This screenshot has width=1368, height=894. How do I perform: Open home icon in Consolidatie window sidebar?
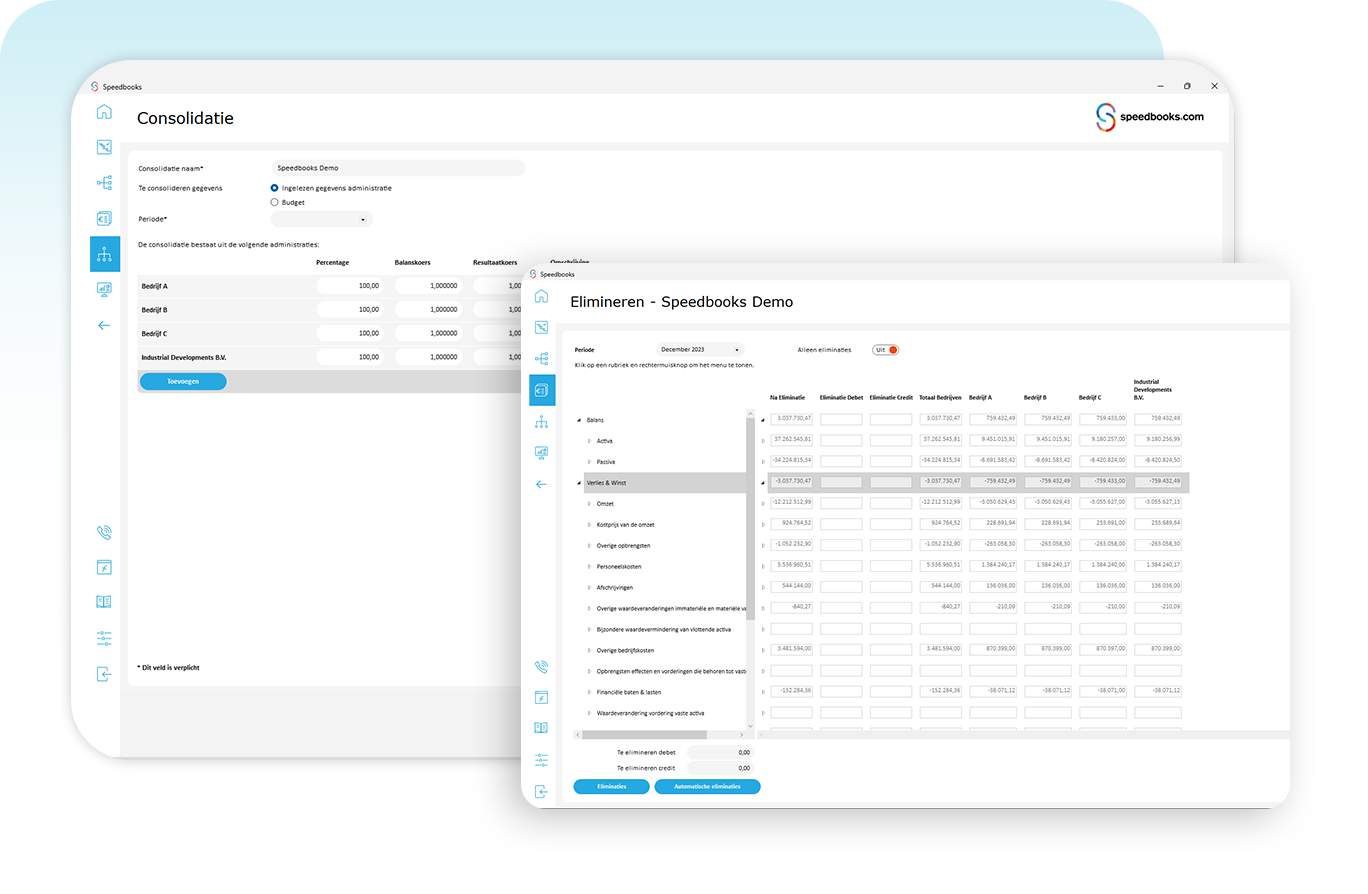(104, 111)
